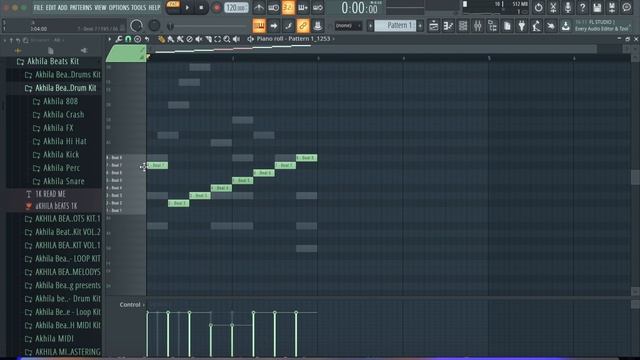Open the FL STUDIO news panel

(602, 26)
